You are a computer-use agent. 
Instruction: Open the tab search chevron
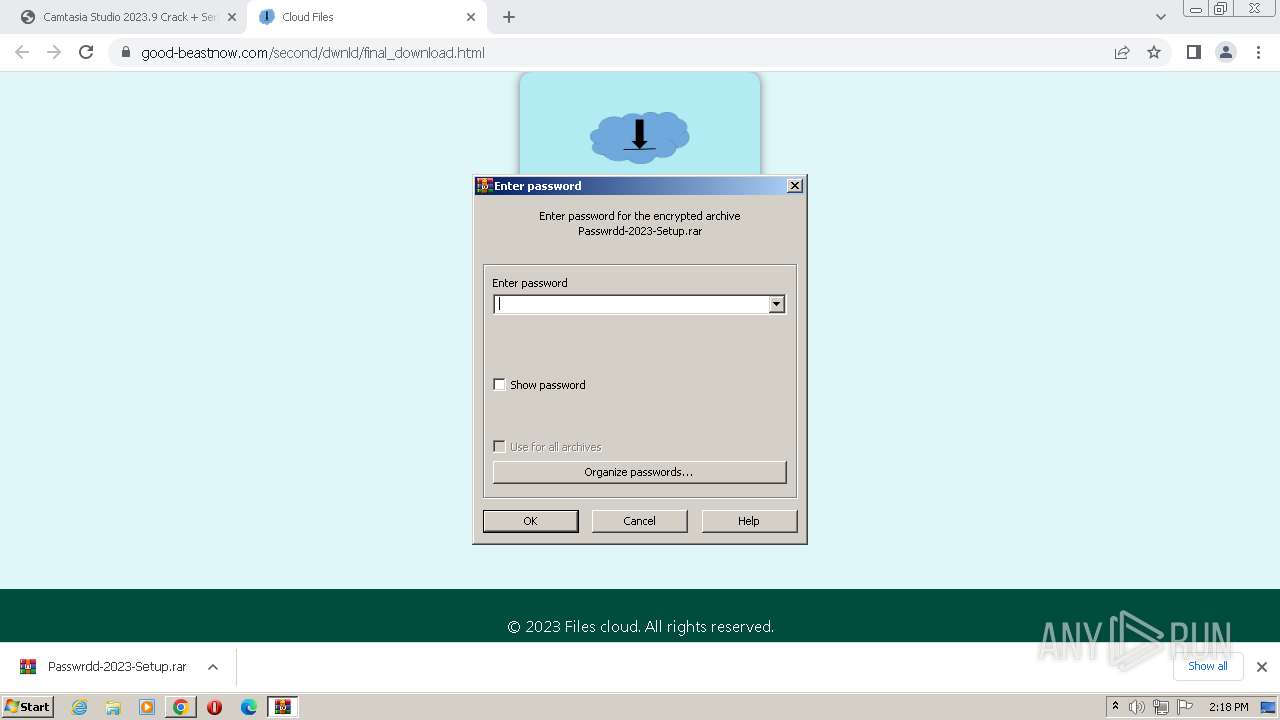(x=1160, y=17)
